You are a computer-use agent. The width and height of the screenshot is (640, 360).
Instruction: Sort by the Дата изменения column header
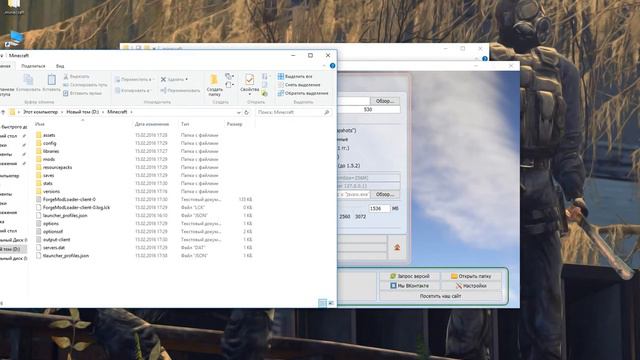tap(152, 124)
